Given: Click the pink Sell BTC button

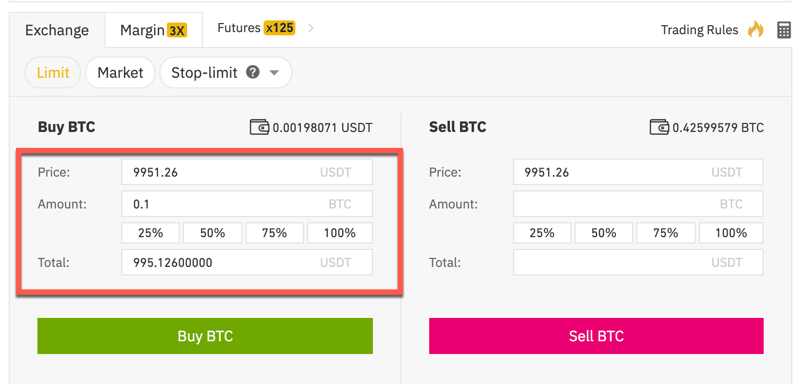Looking at the screenshot, I should (x=596, y=336).
